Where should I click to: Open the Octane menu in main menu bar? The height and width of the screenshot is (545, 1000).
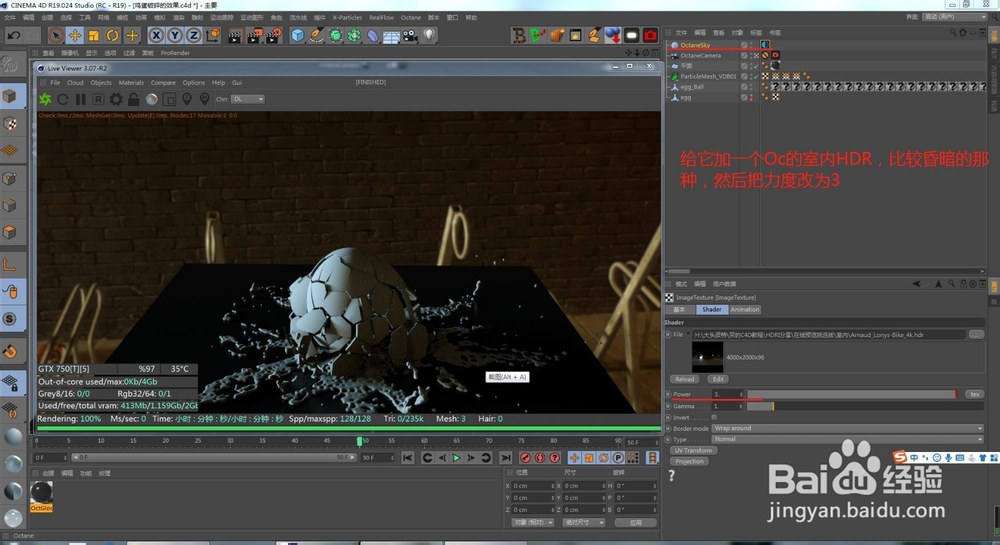click(x=411, y=18)
